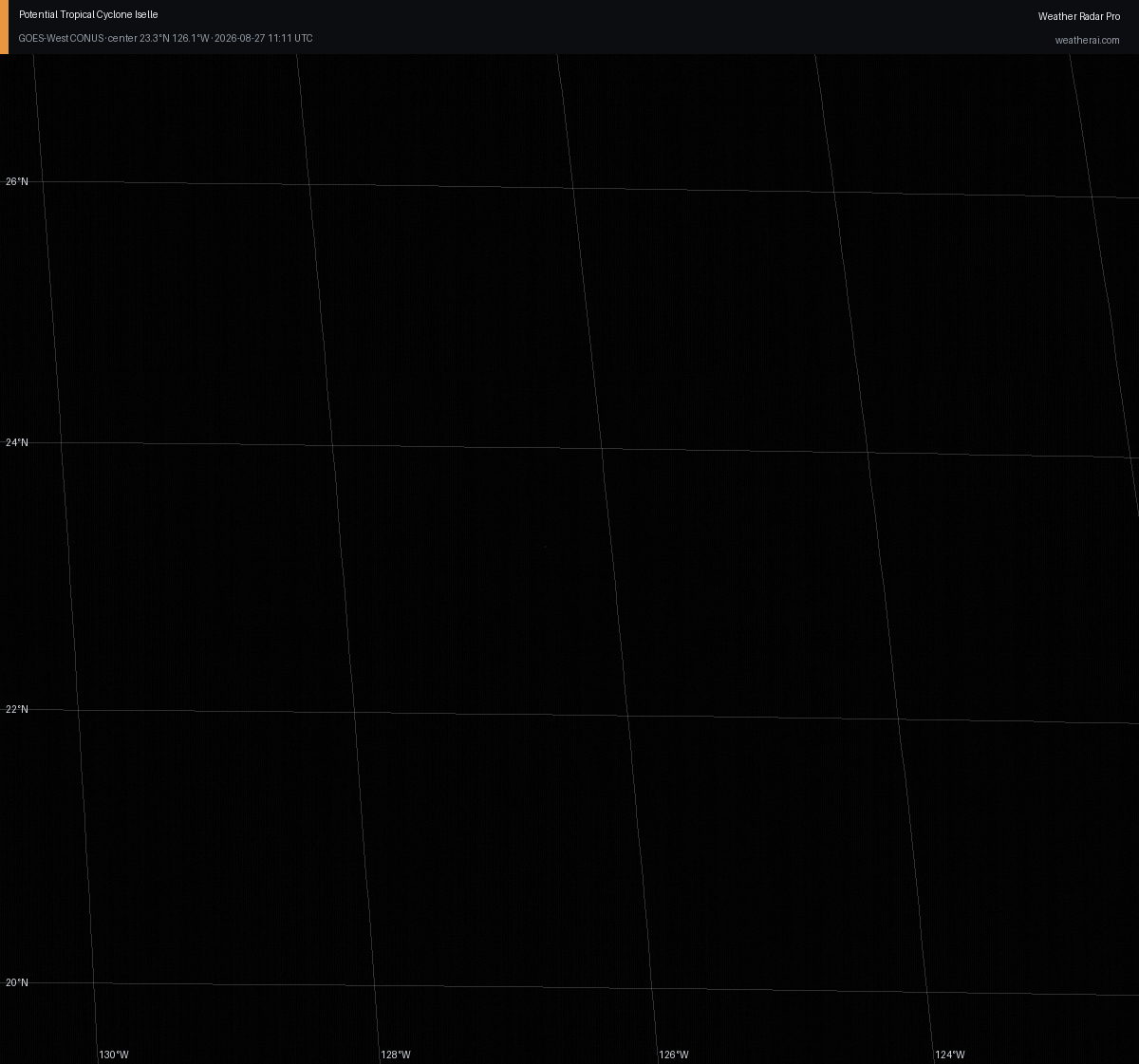Select the GOES-West CONUS info line

pos(165,39)
